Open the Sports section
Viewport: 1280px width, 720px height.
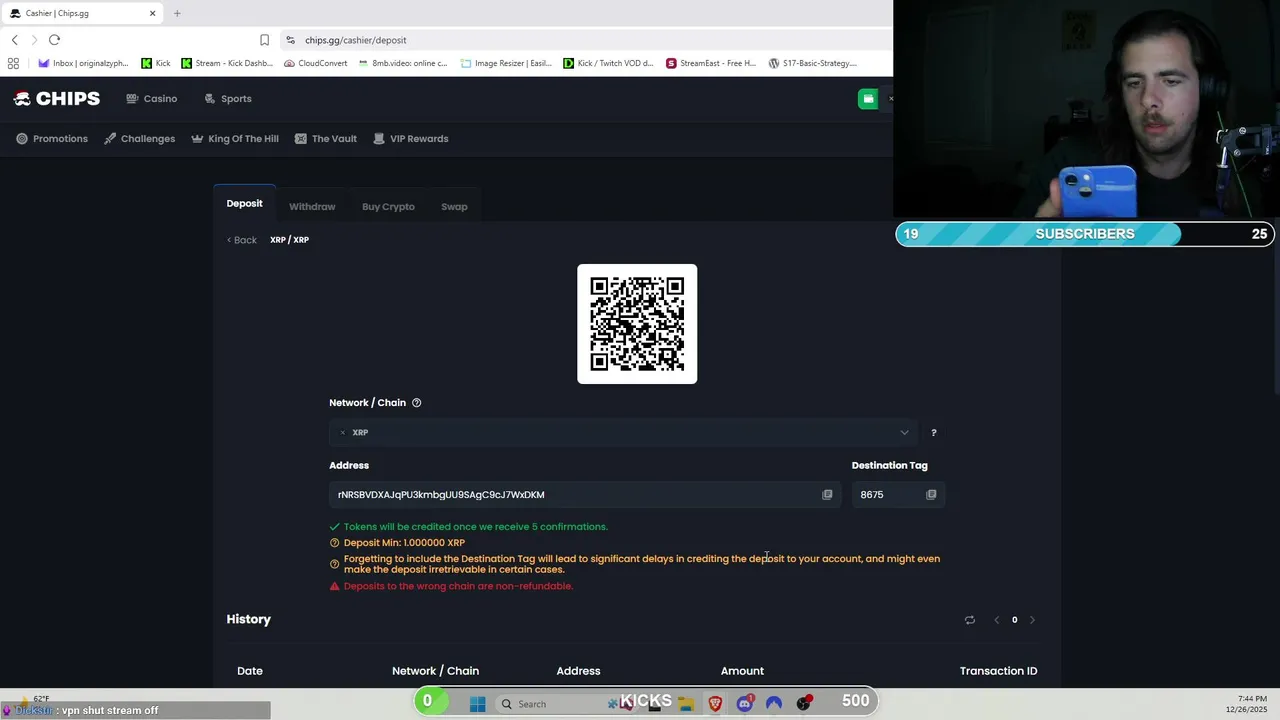point(228,99)
